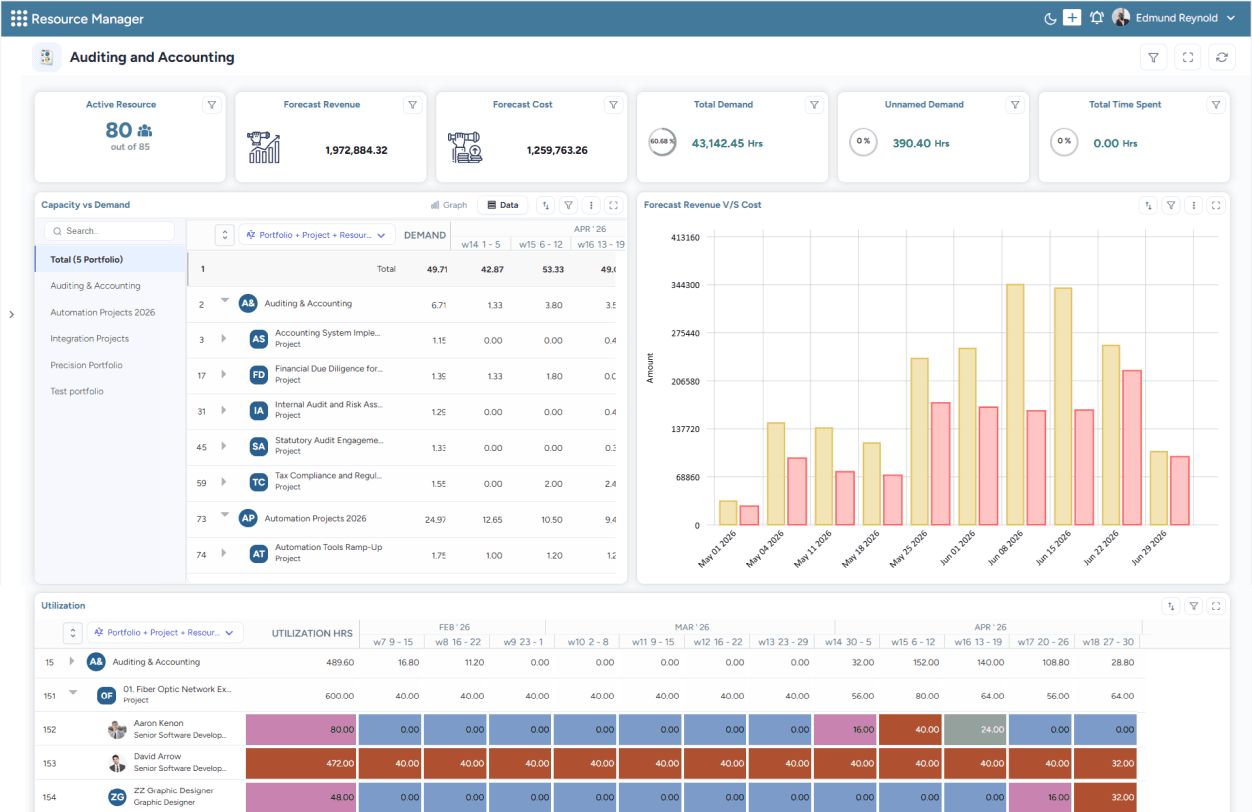The height and width of the screenshot is (812, 1252).
Task: Click the Jun 08 2026 revenue bar
Action: pos(1015,405)
